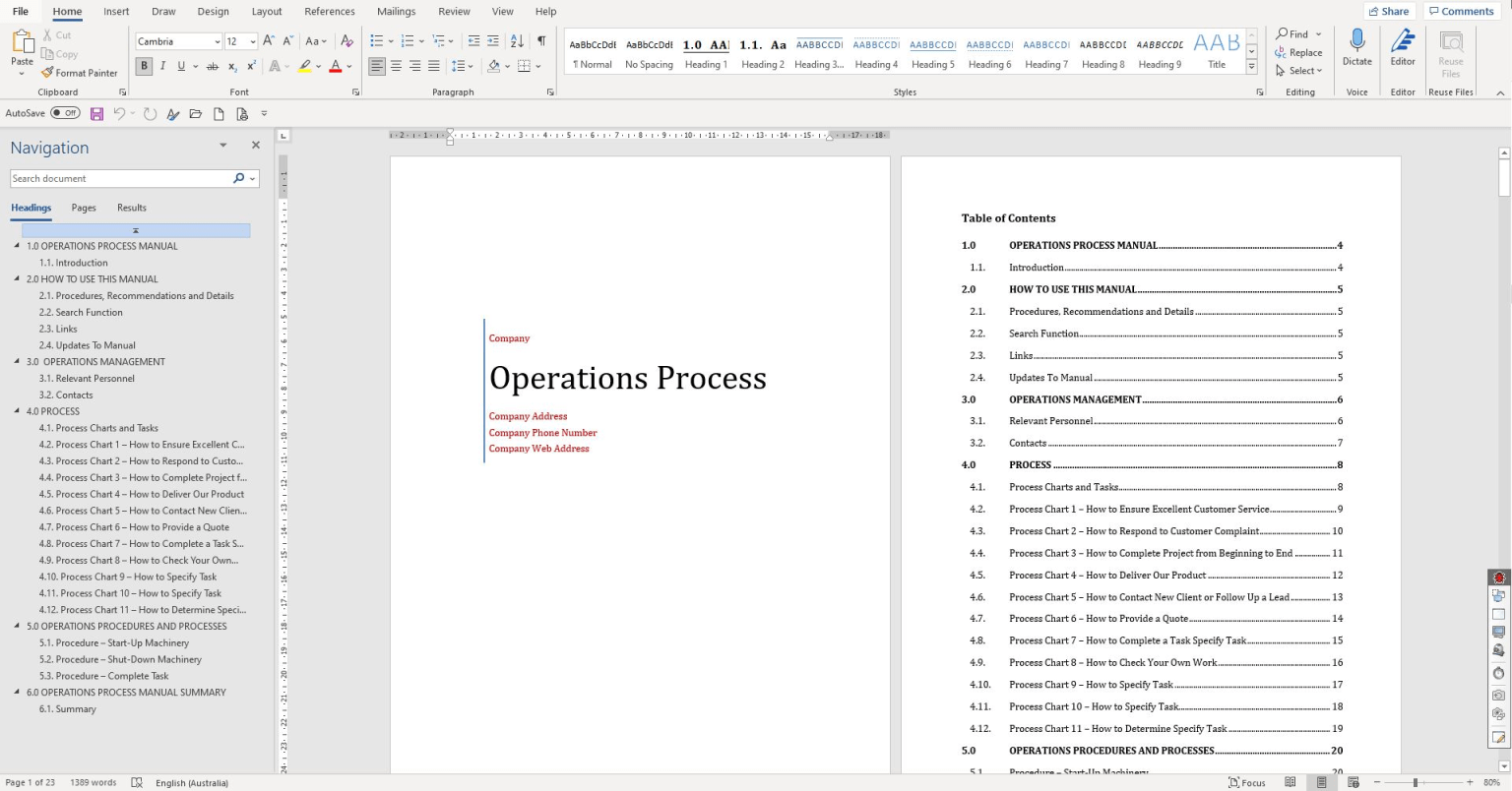Toggle align left
The image size is (1512, 791).
[x=377, y=66]
